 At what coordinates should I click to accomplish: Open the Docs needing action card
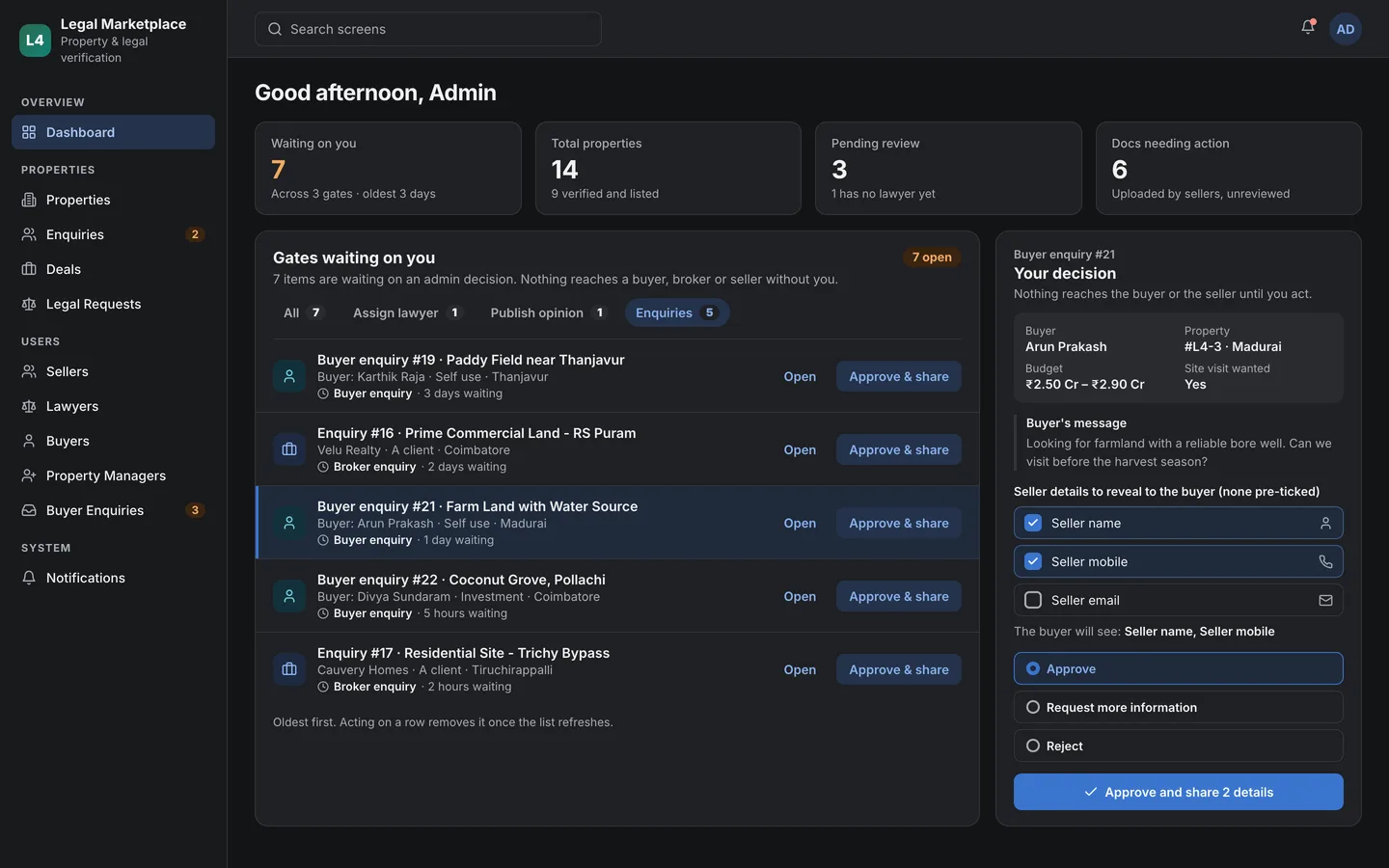(x=1229, y=168)
